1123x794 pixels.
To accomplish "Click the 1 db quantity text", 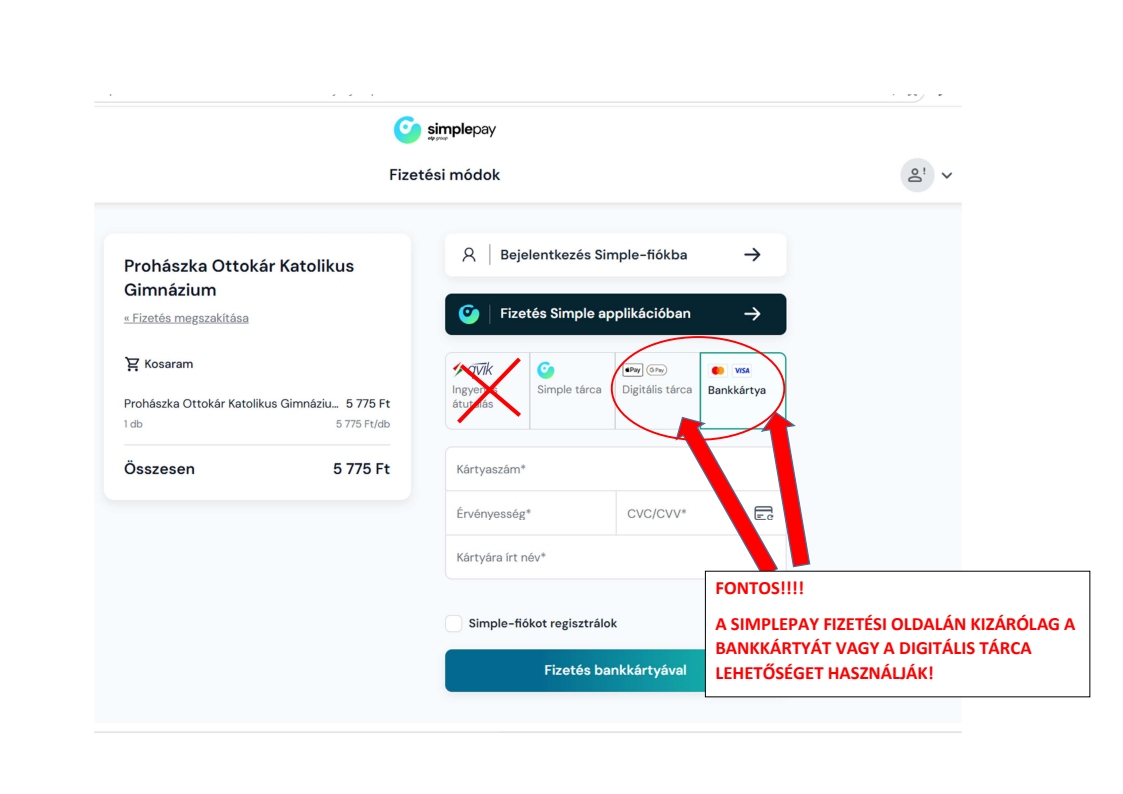I will pyautogui.click(x=133, y=424).
